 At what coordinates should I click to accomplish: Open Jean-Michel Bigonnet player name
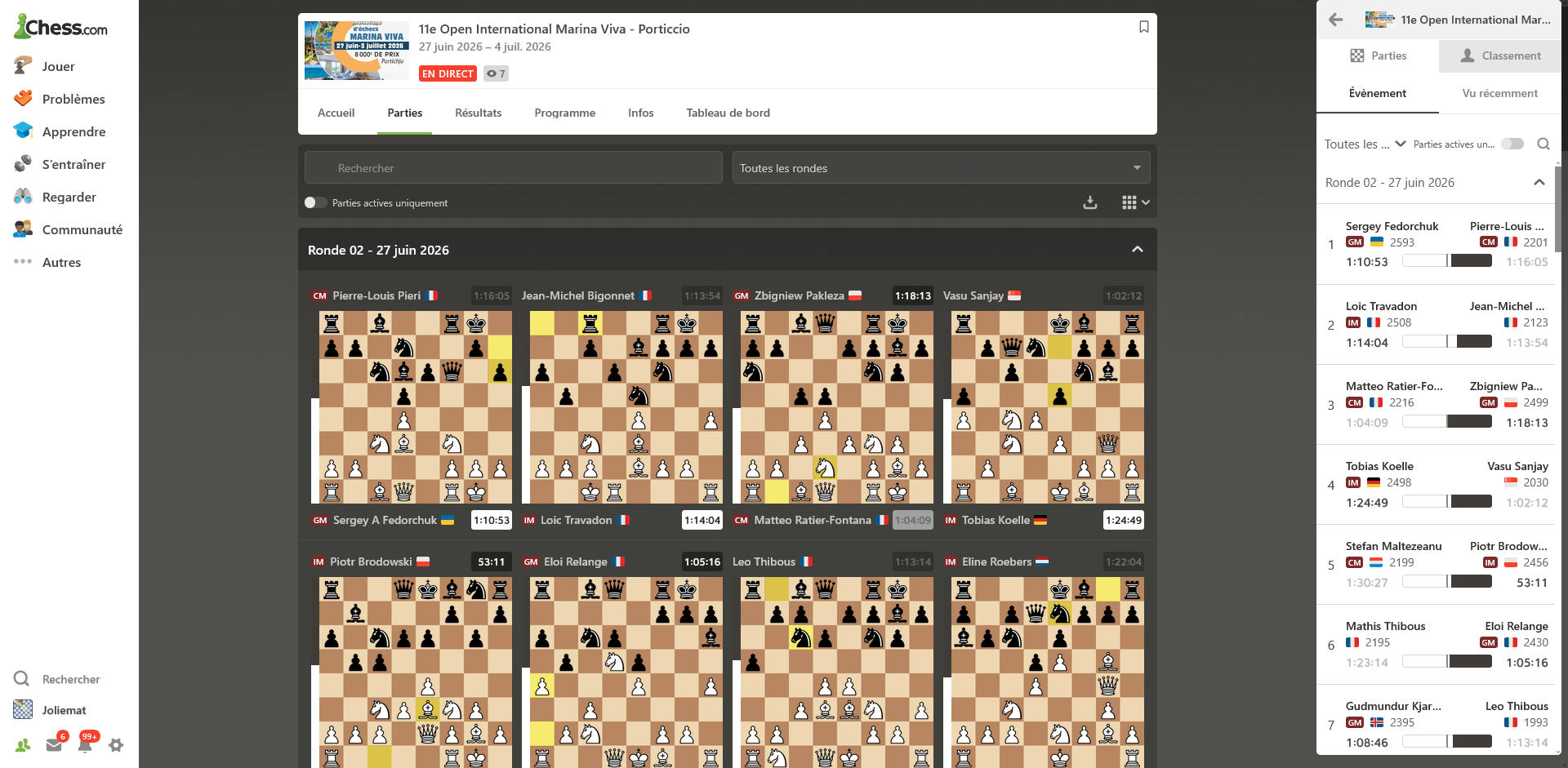pos(578,295)
